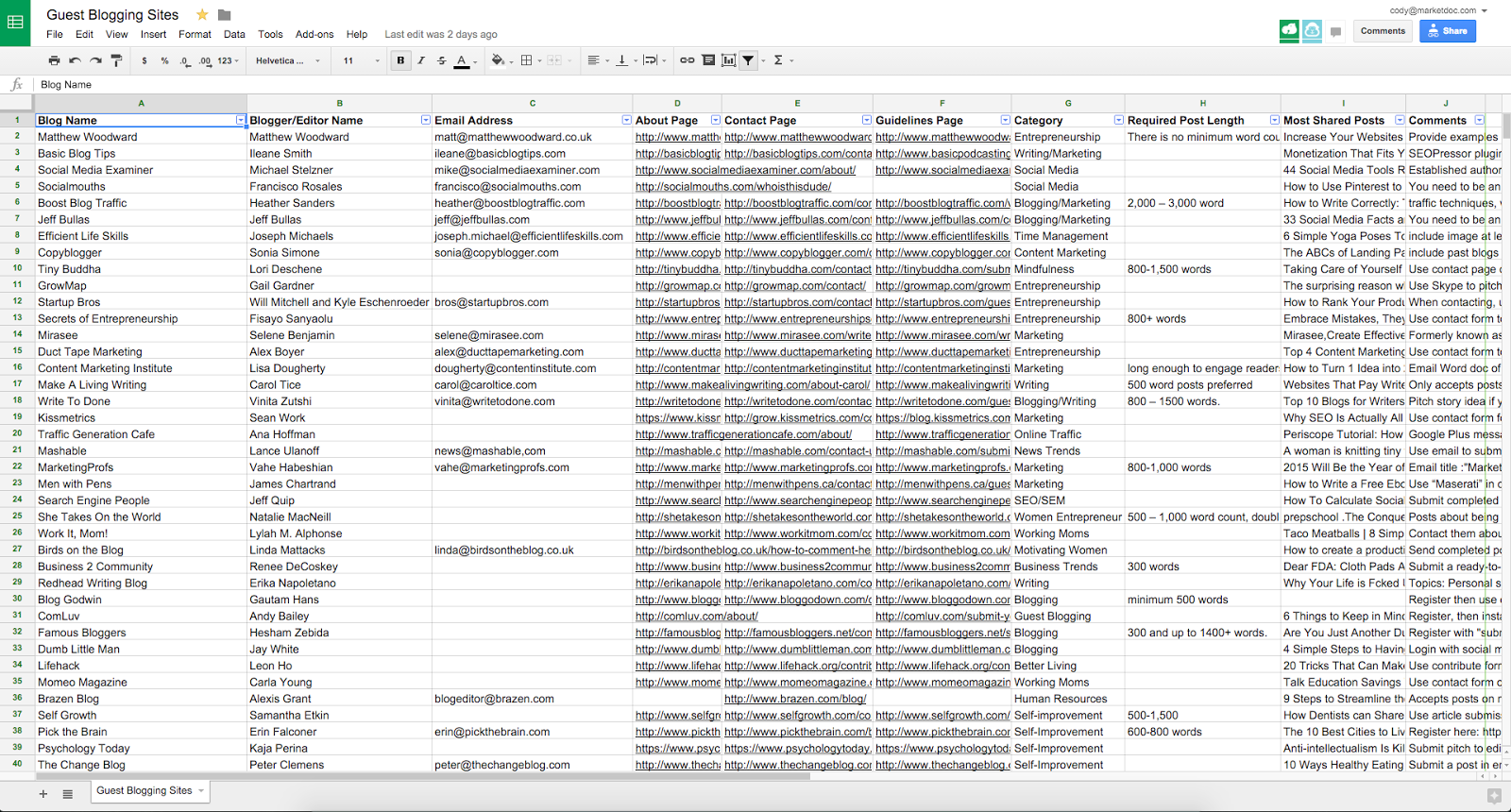The height and width of the screenshot is (812, 1511).
Task: Click the Print icon
Action: coord(54,60)
